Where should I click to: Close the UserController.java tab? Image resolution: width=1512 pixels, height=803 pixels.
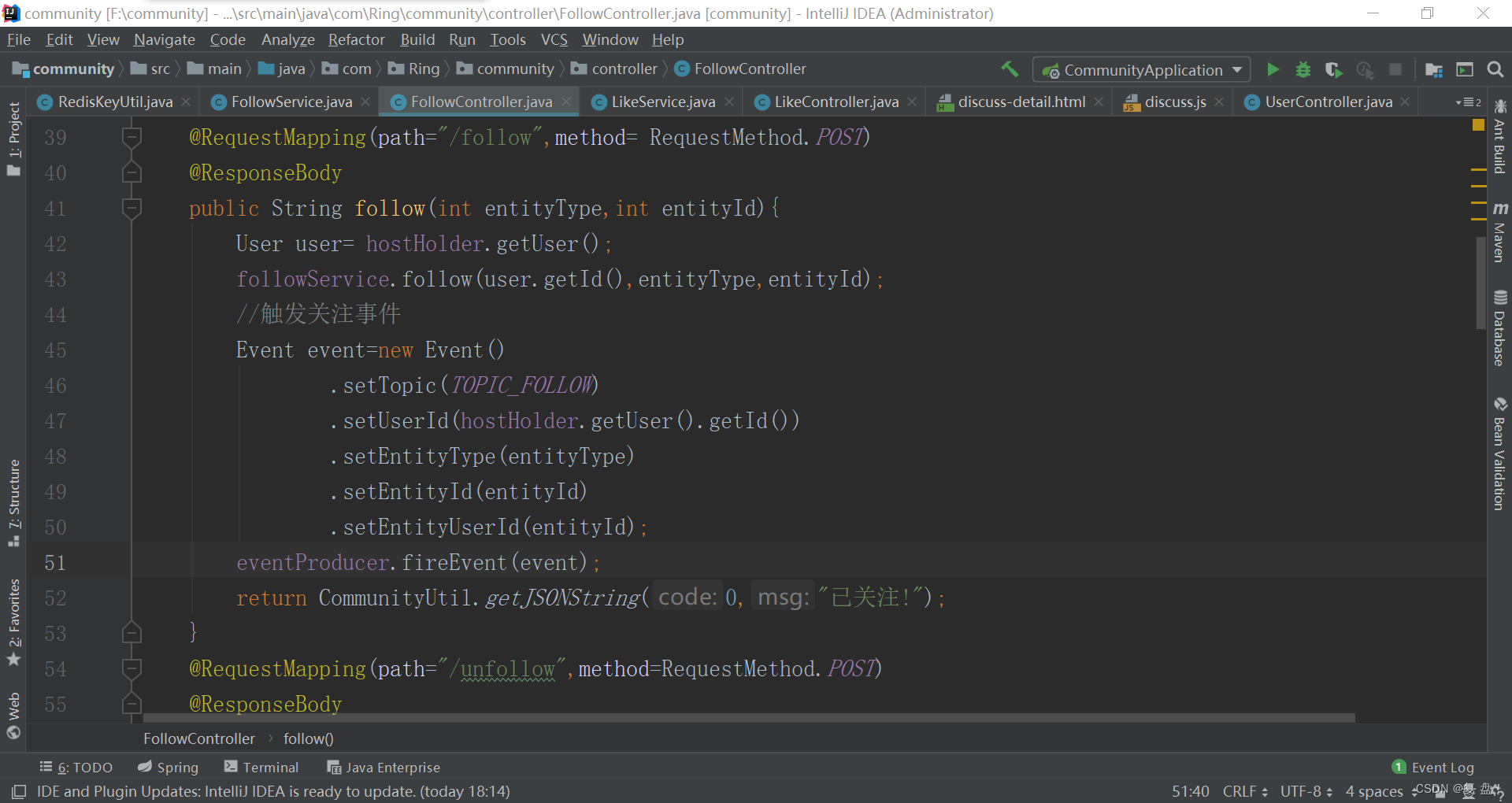coord(1405,102)
